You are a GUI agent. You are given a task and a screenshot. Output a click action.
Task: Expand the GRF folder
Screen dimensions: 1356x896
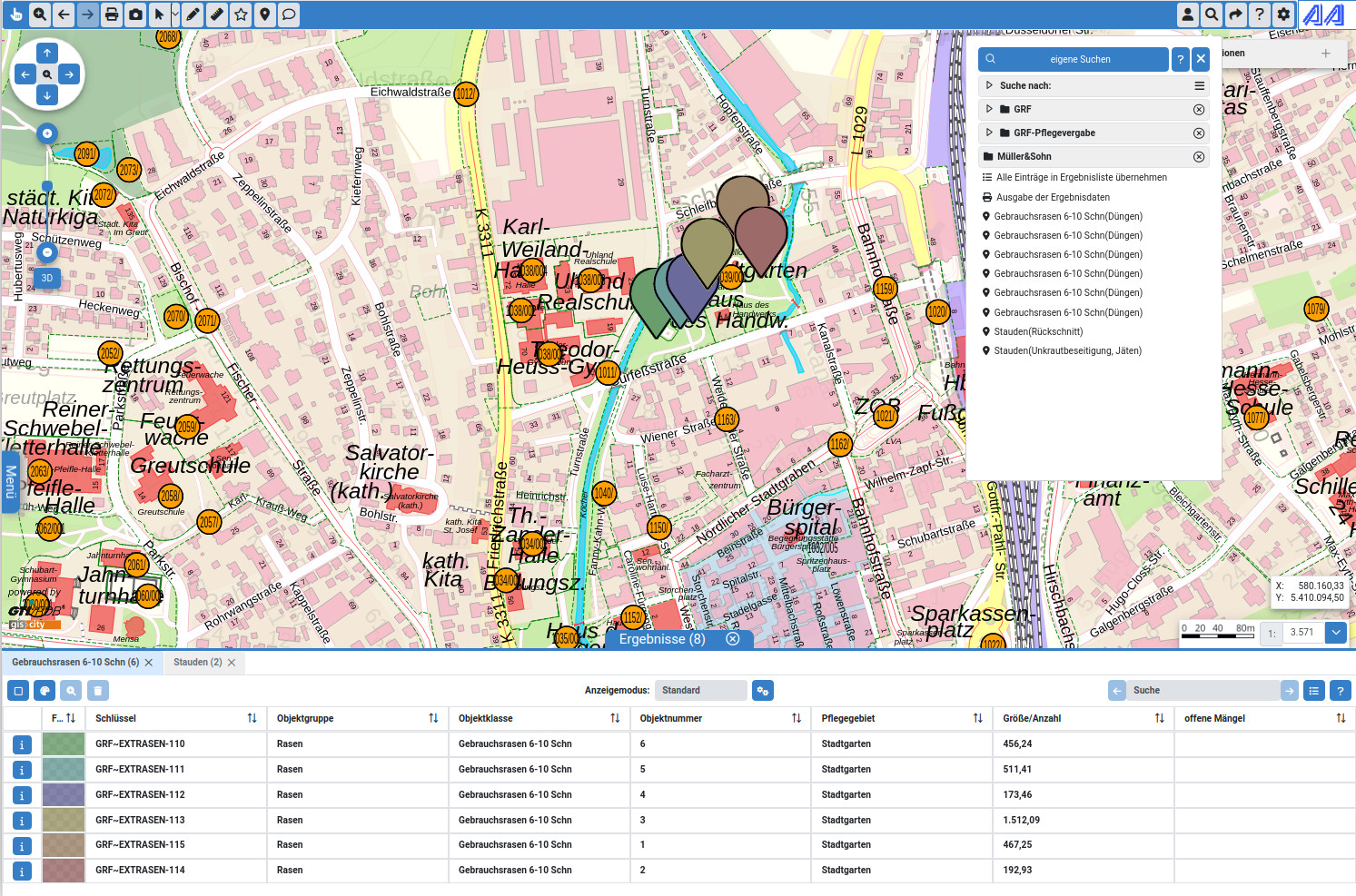tap(990, 109)
